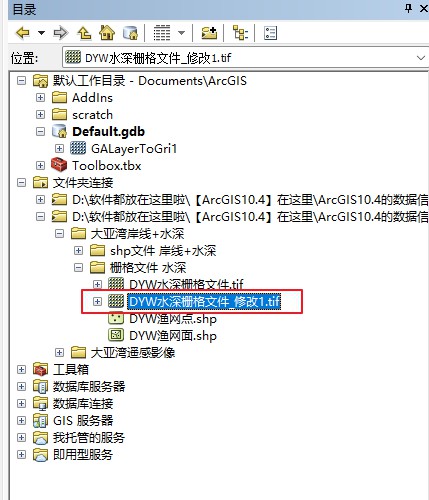Go to the home folder icon
429x500 pixels.
(x=107, y=33)
